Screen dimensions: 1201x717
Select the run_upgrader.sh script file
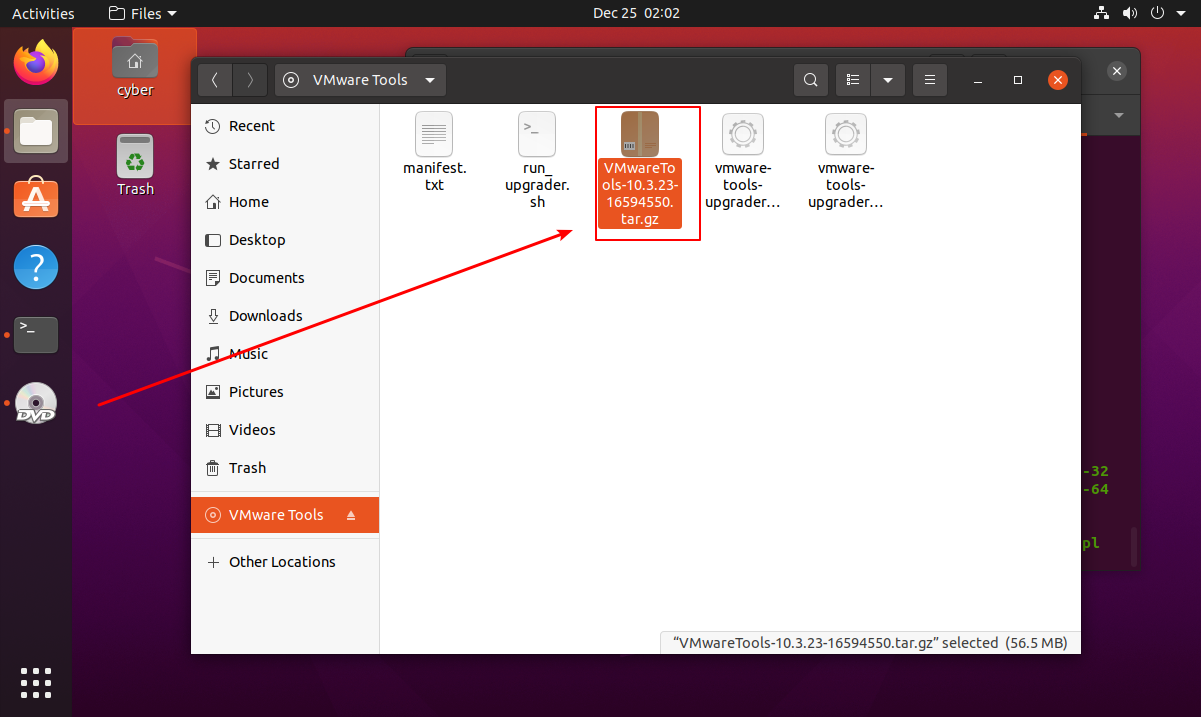click(537, 160)
